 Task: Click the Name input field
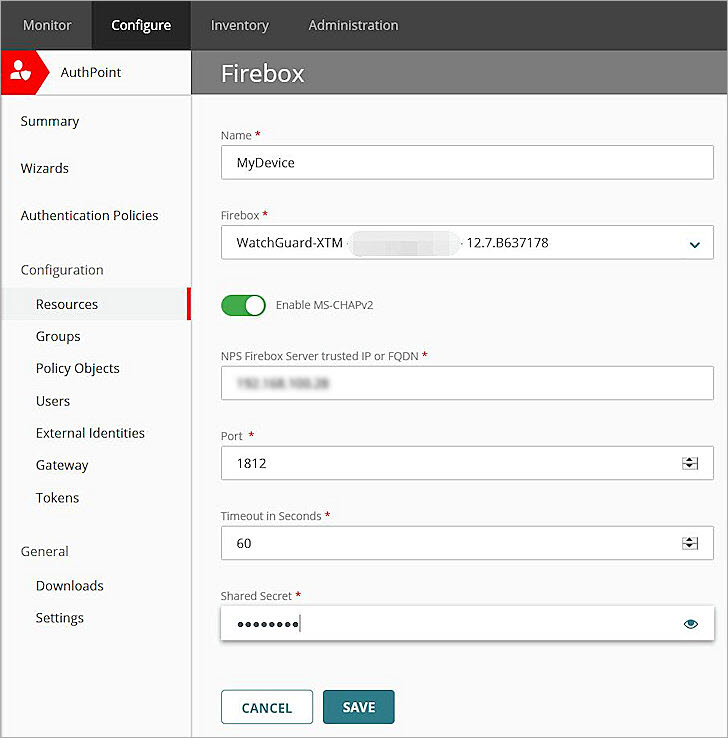[466, 162]
